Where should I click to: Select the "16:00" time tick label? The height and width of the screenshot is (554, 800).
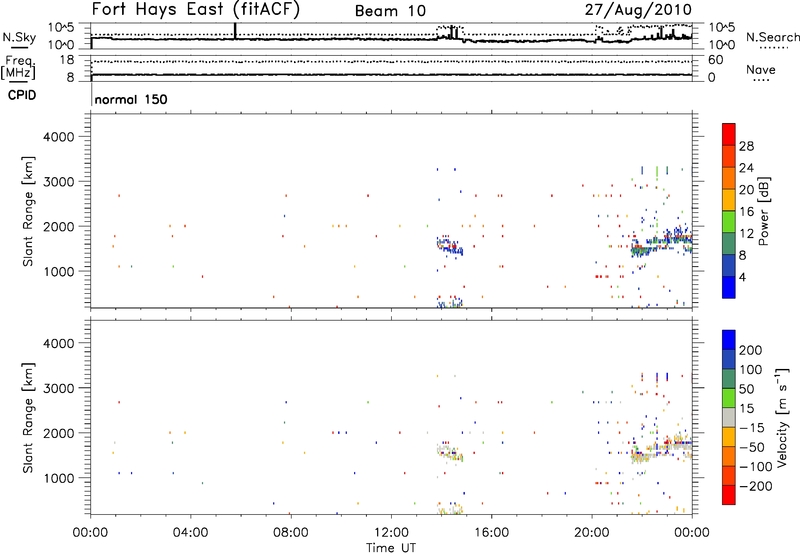(491, 533)
